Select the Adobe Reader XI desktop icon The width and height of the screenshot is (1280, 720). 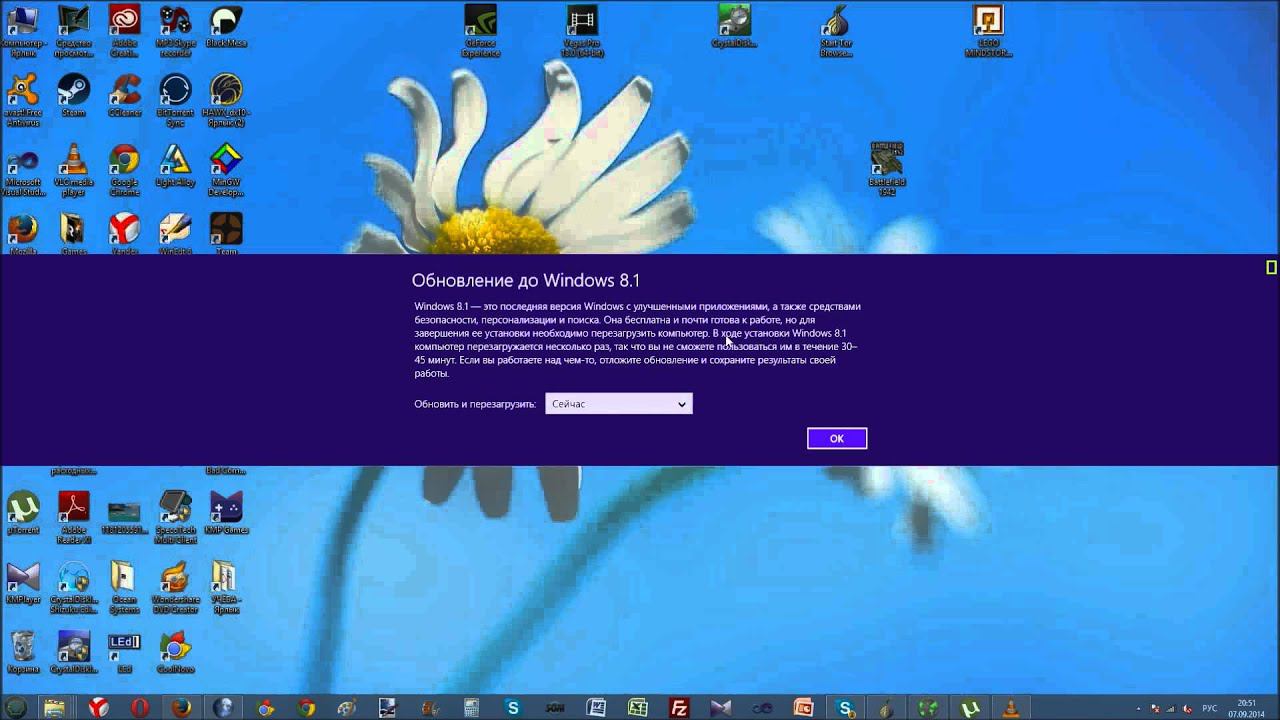(x=73, y=516)
